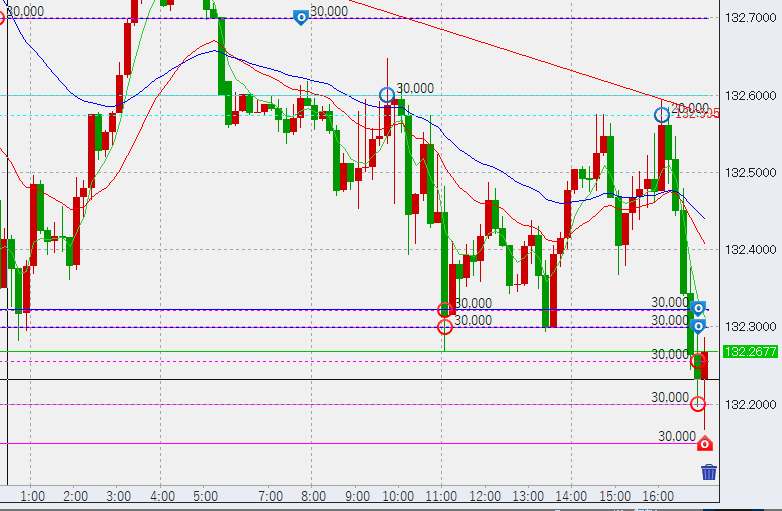Select the blue order marker on the 132.7000 line
This screenshot has width=782, height=511.
coord(301,18)
